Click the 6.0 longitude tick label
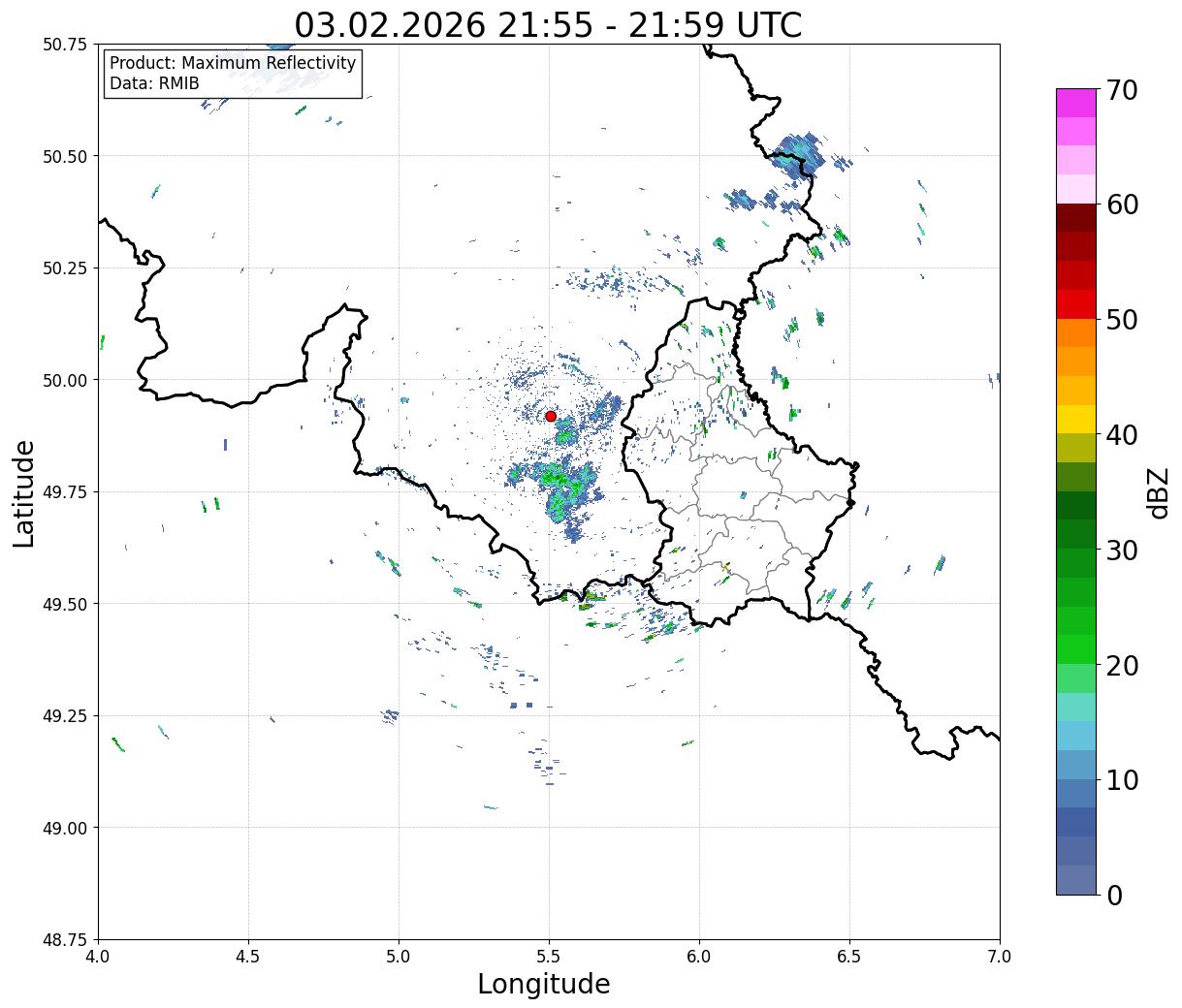 (699, 957)
